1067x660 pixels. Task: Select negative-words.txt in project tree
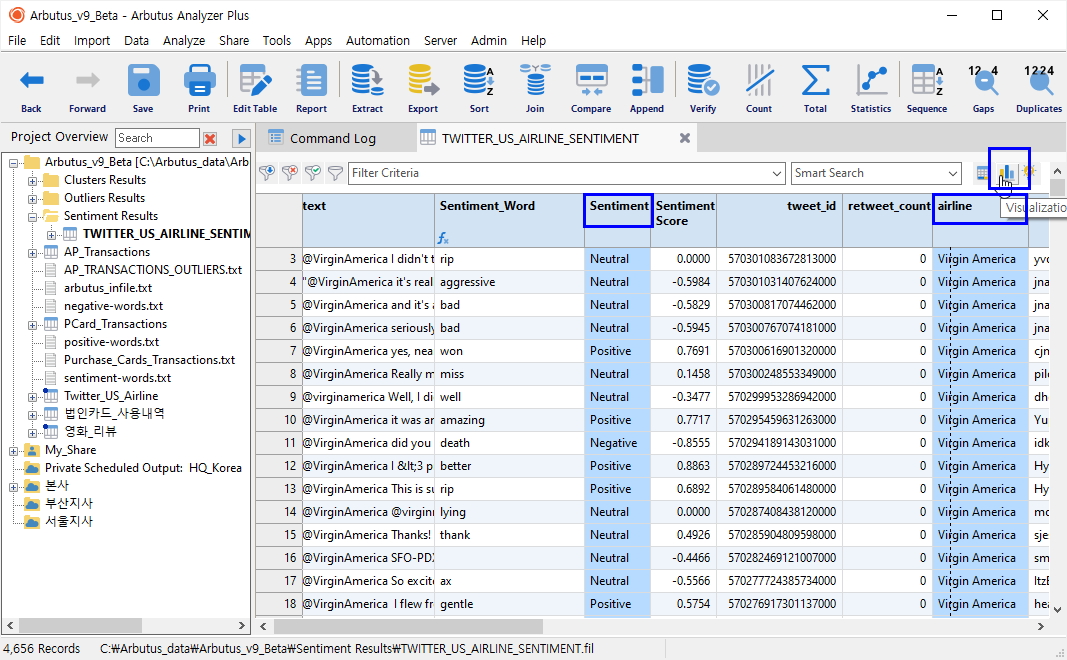(113, 306)
